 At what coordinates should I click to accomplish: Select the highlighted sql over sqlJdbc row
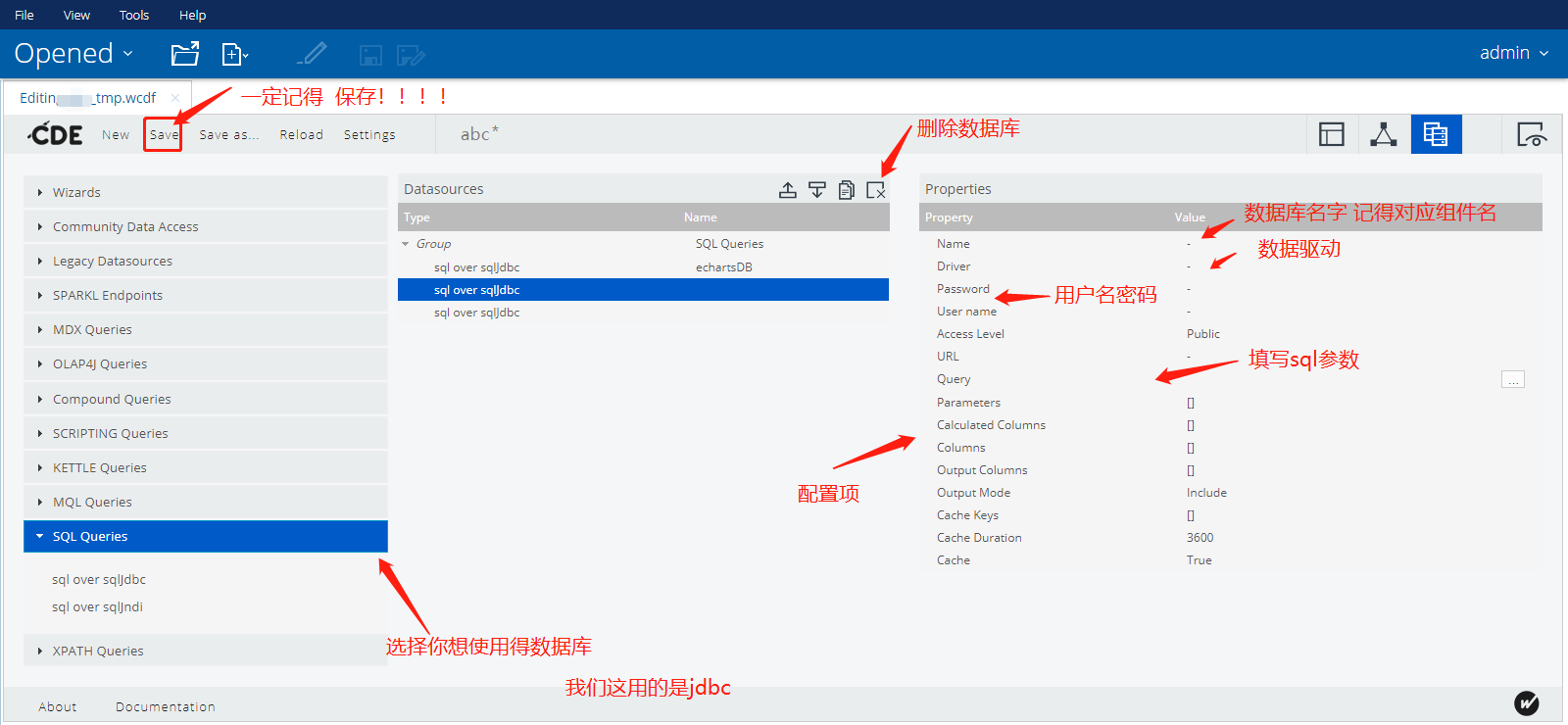tap(643, 289)
